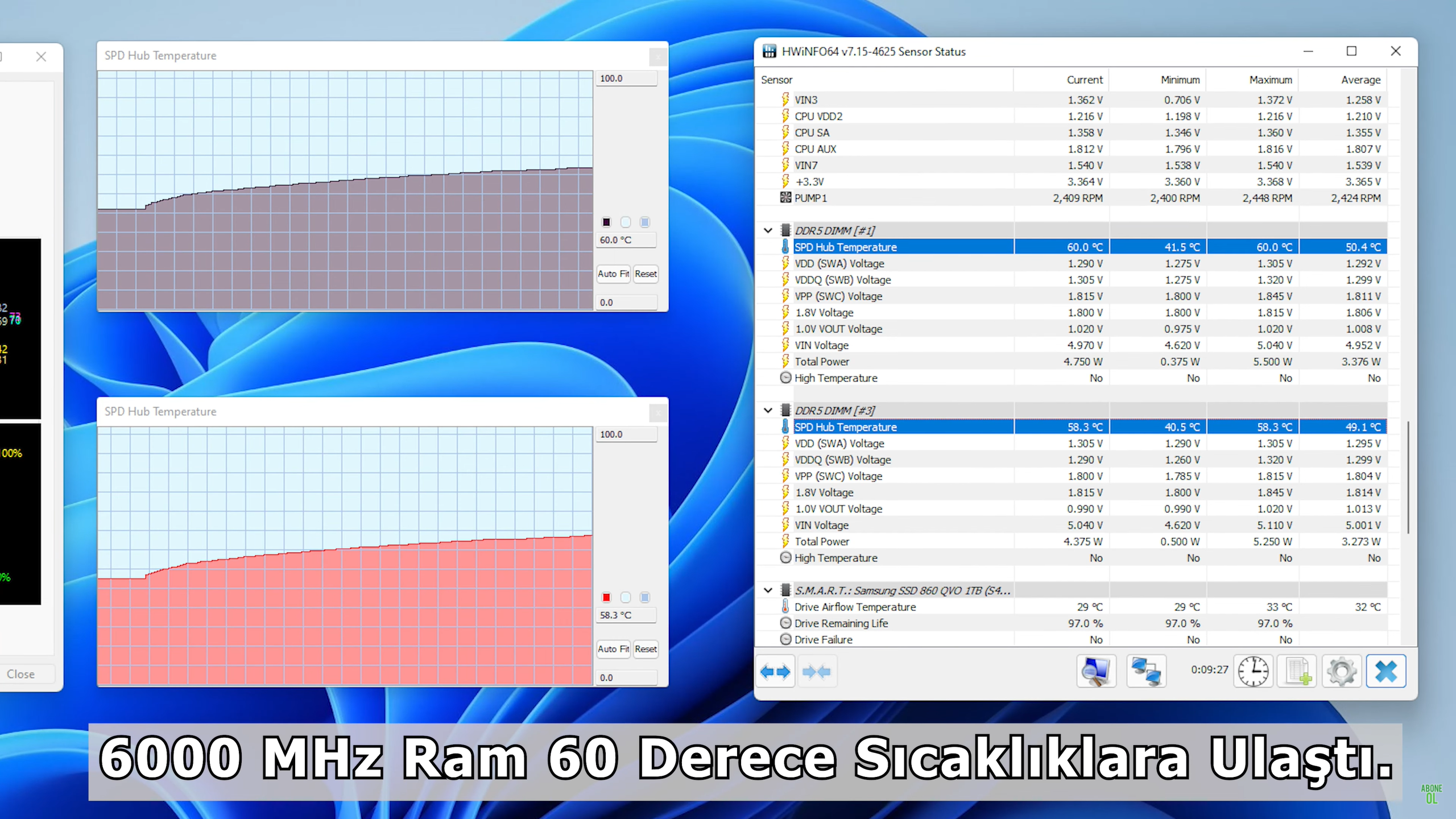Open the sensor monitor magnifier icon
Image resolution: width=1456 pixels, height=819 pixels.
1096,671
